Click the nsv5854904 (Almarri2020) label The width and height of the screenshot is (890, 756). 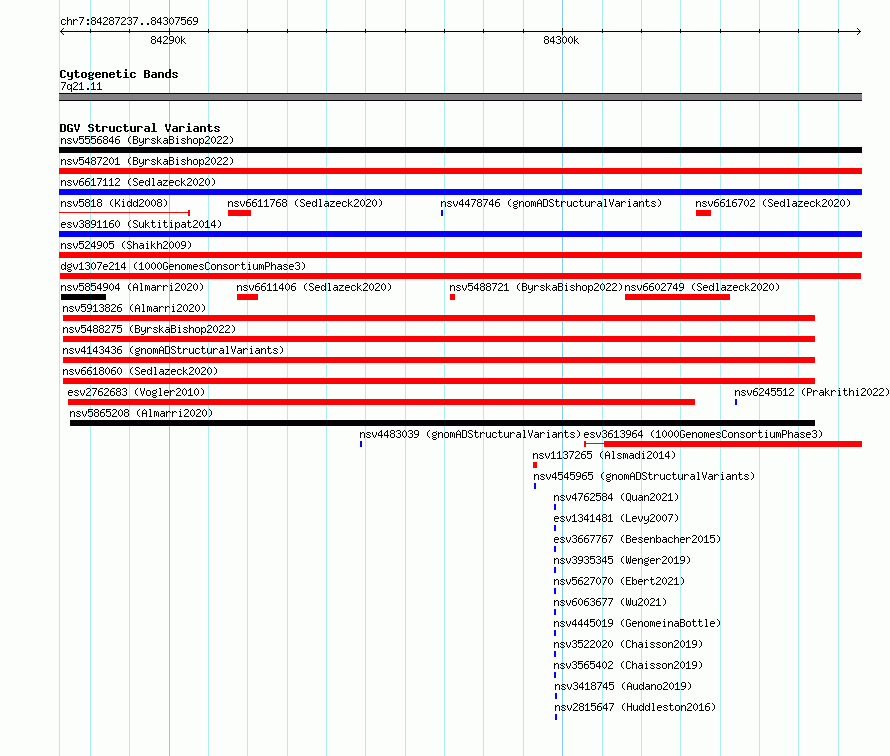coord(132,287)
